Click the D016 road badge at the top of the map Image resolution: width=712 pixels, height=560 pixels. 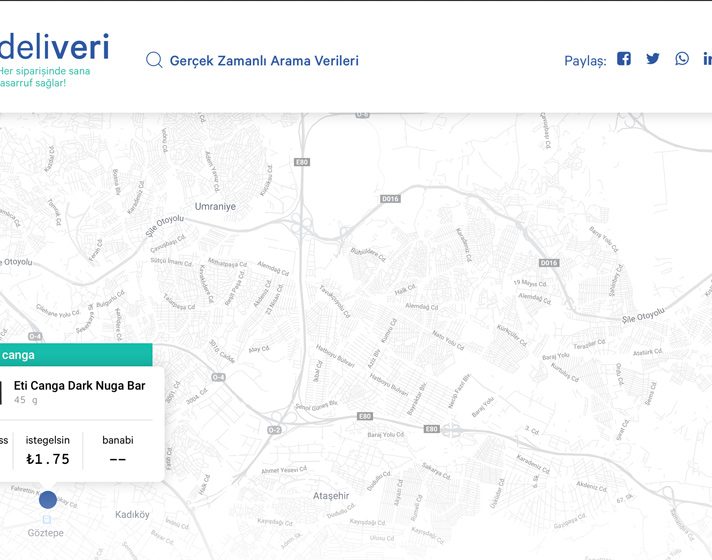[x=390, y=198]
